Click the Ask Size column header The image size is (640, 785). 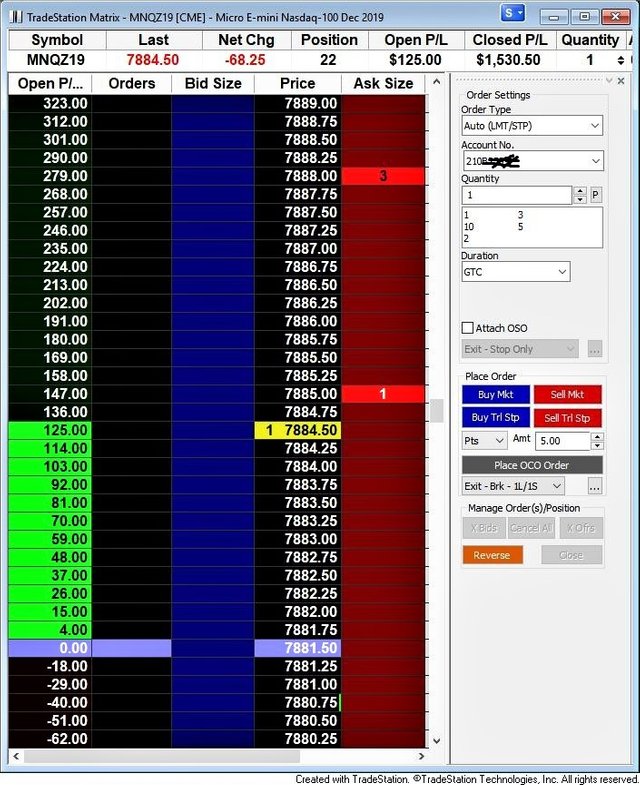tap(383, 84)
